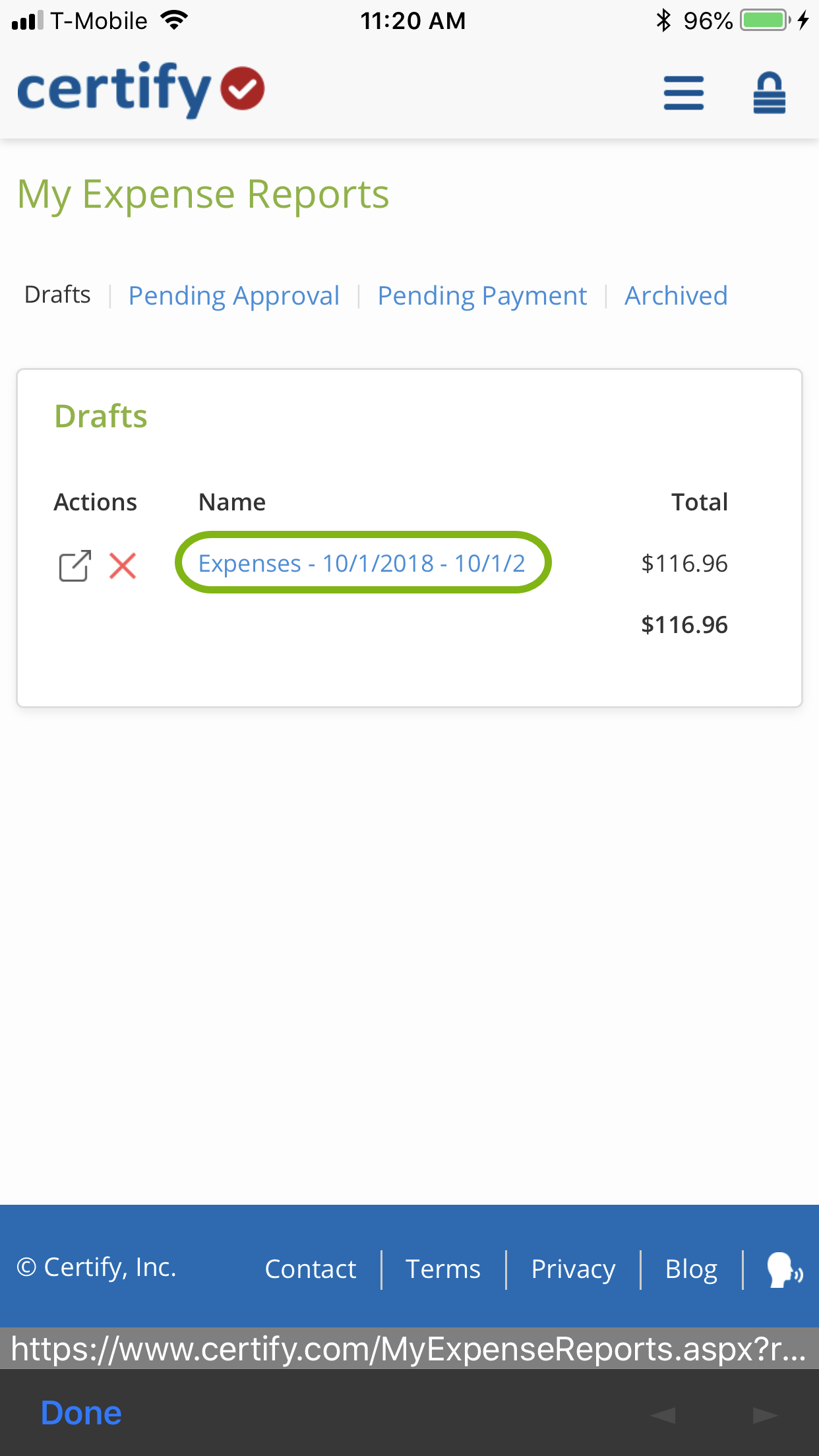The width and height of the screenshot is (819, 1456).
Task: Open the draft report via edit icon
Action: pos(75,565)
